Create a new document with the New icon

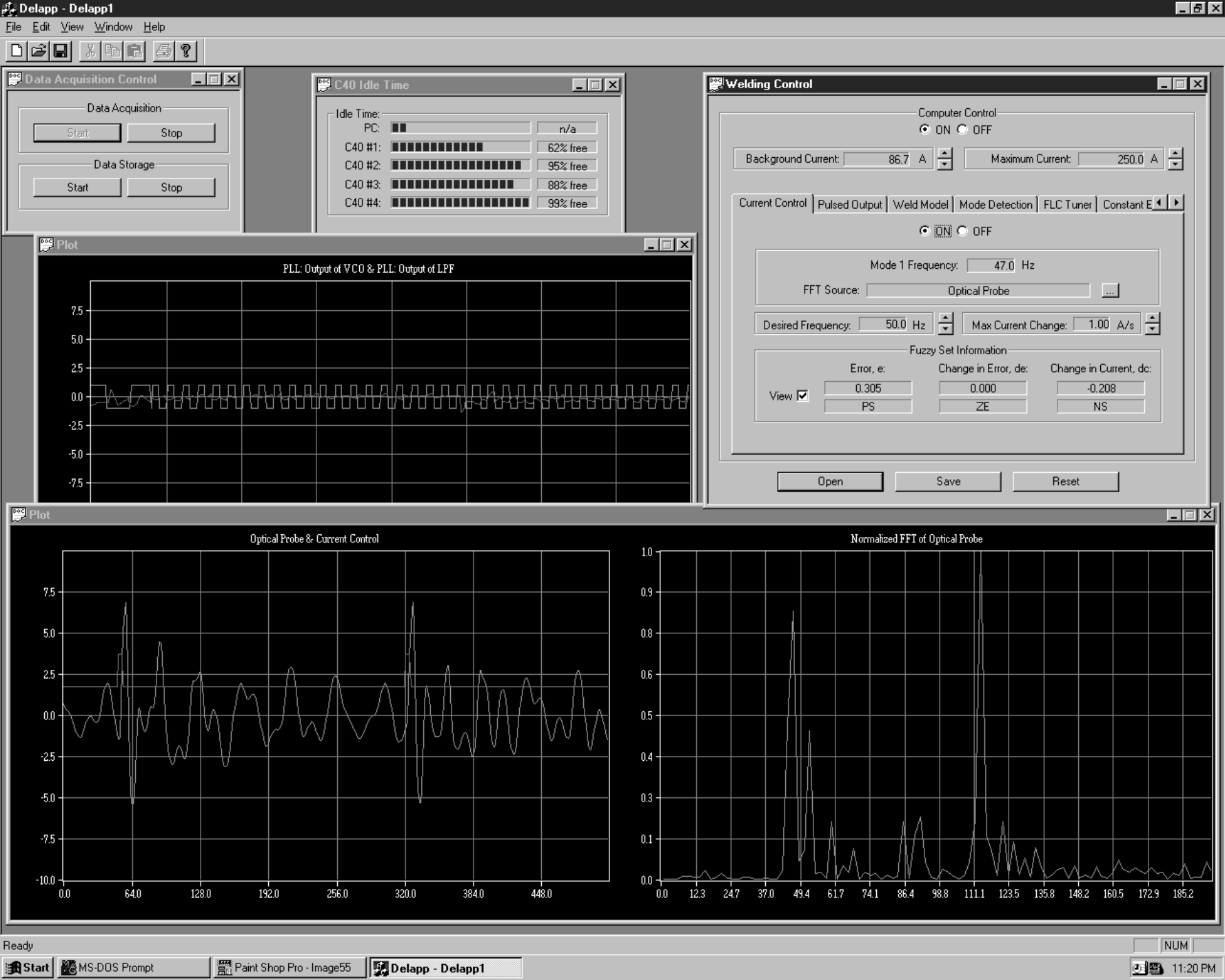click(15, 50)
